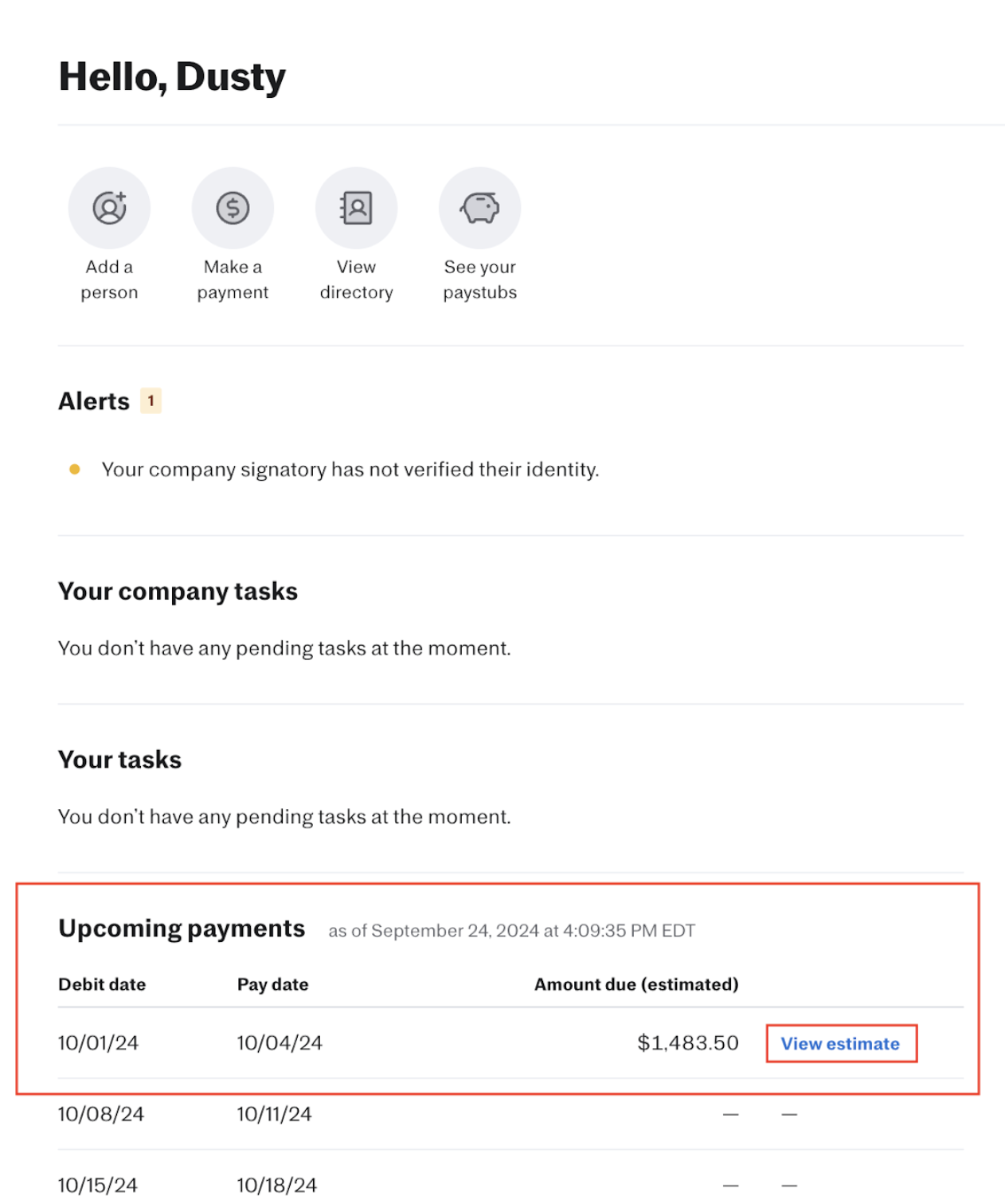Image resolution: width=1005 pixels, height=1204 pixels.
Task: Select the 10/01/24 debit date cell
Action: [x=98, y=1043]
